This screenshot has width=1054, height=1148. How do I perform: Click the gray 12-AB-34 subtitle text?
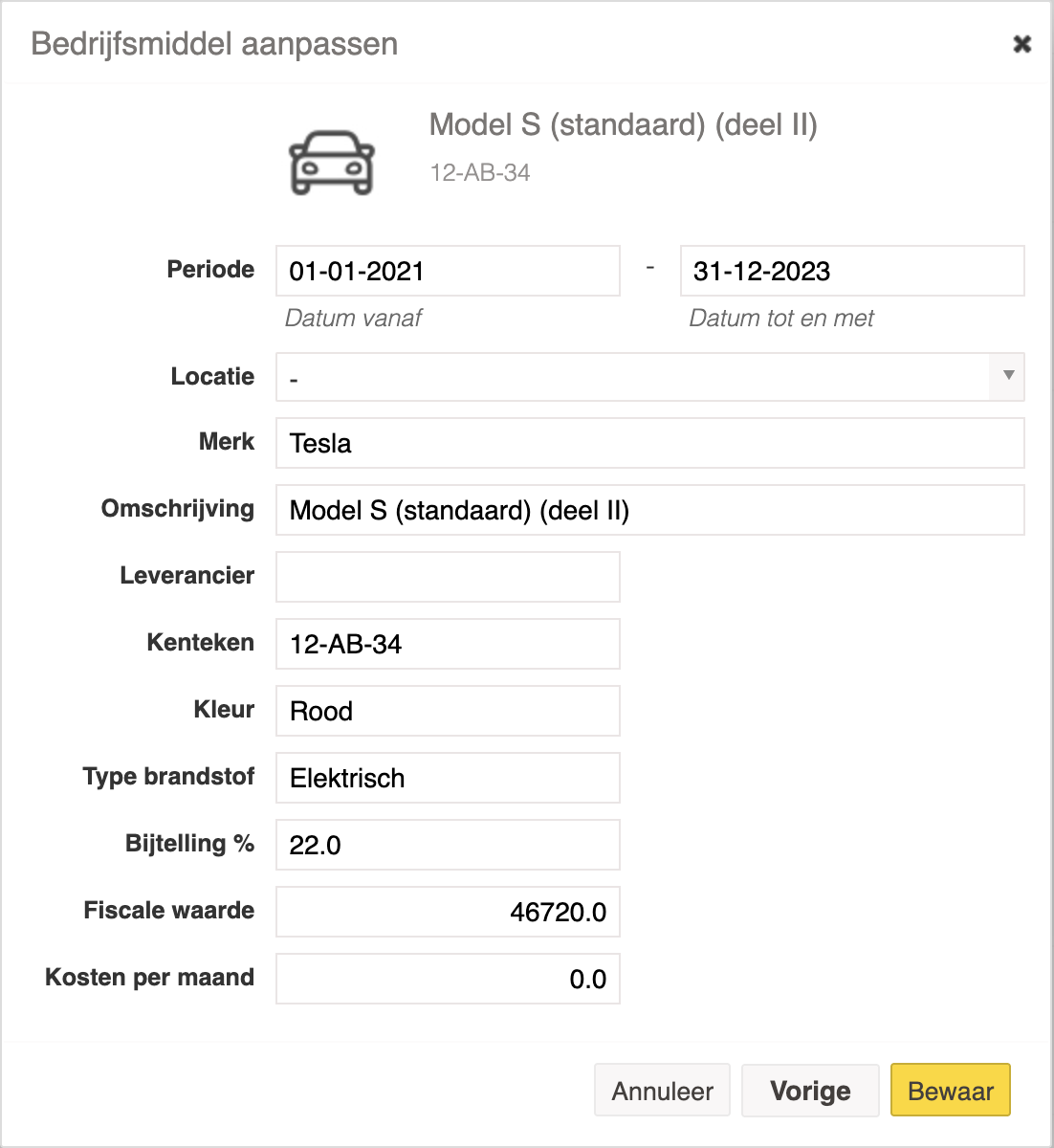[480, 173]
